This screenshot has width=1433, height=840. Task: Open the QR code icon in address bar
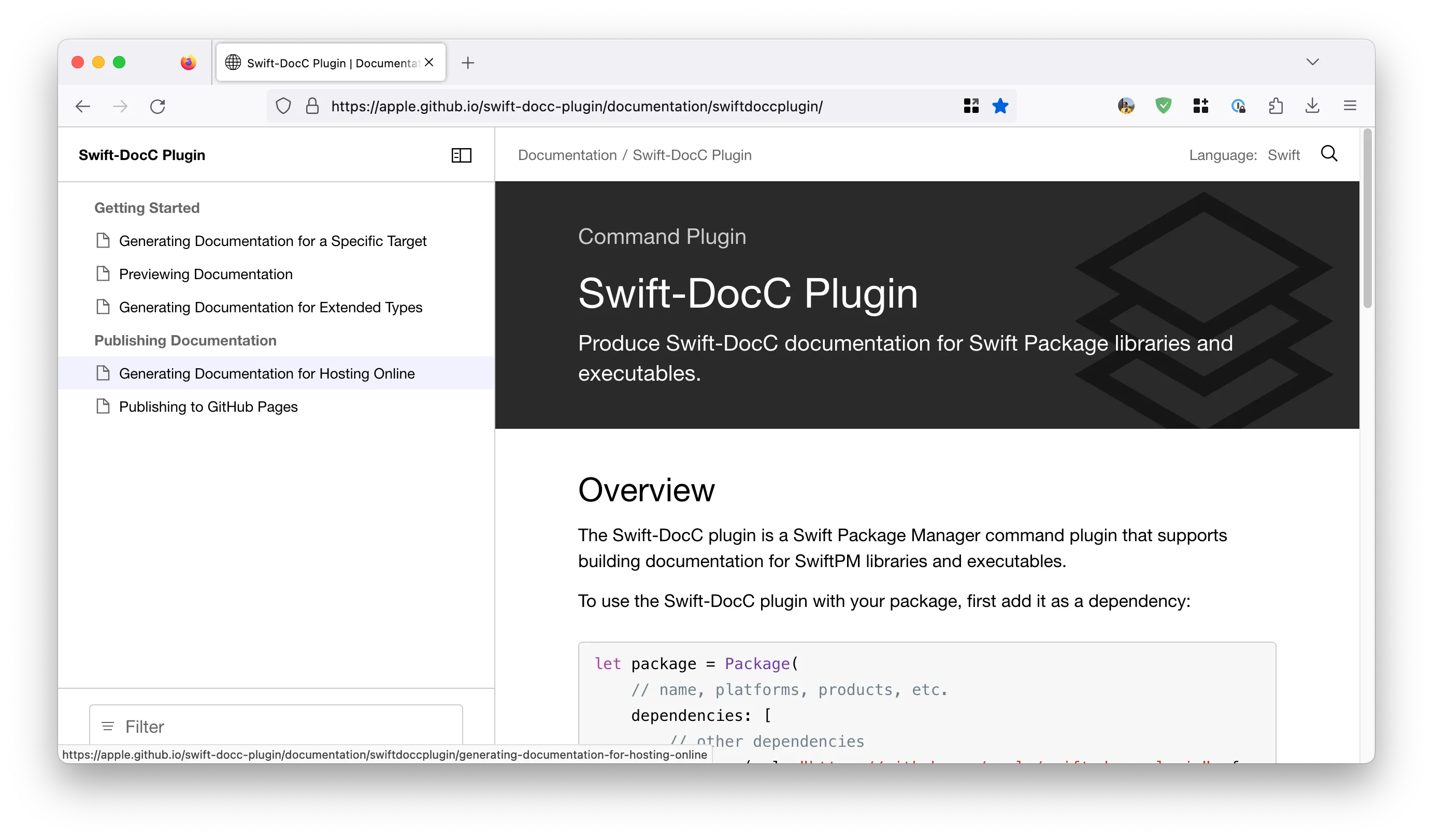pyautogui.click(x=971, y=106)
